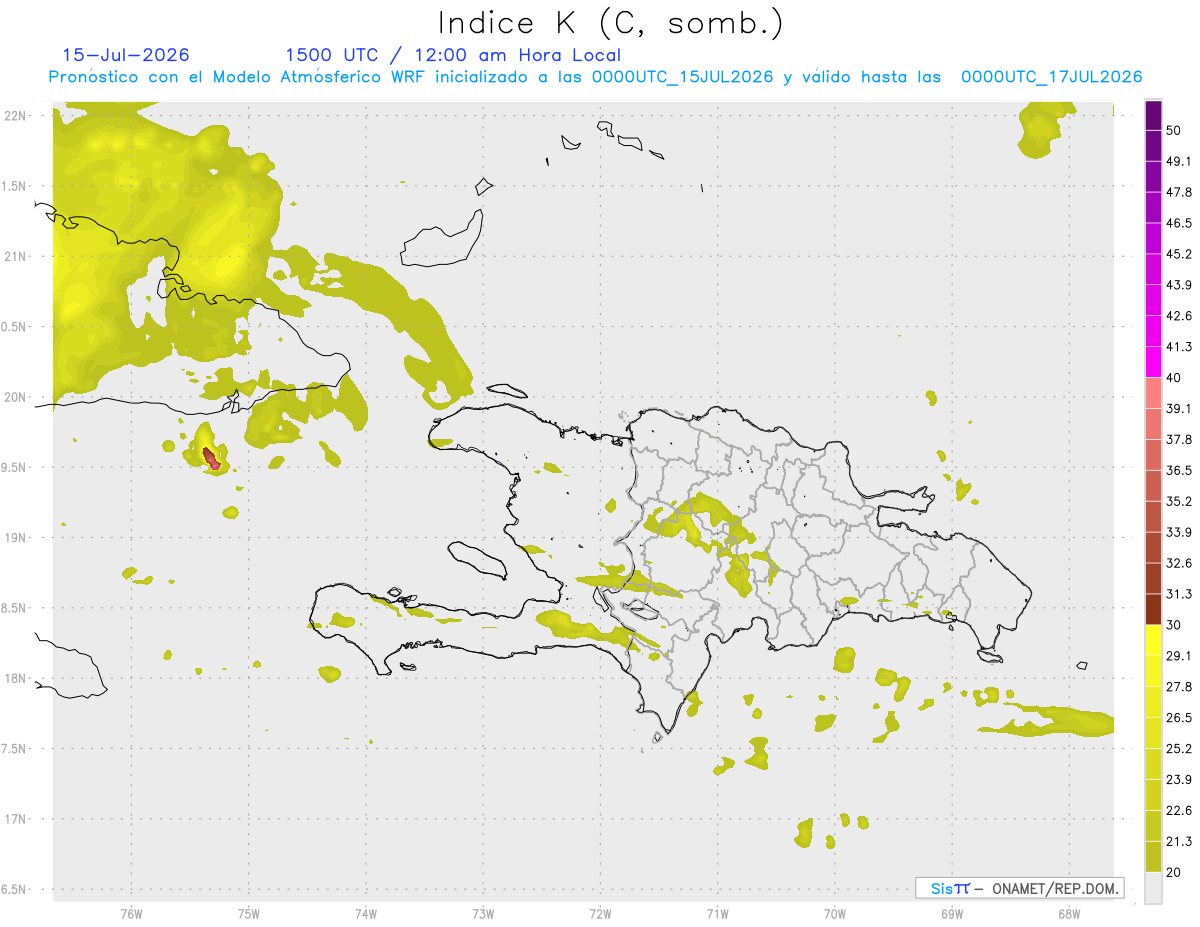This screenshot has width=1200, height=927.
Task: Click the legend value 45.2
Action: 1179,254
